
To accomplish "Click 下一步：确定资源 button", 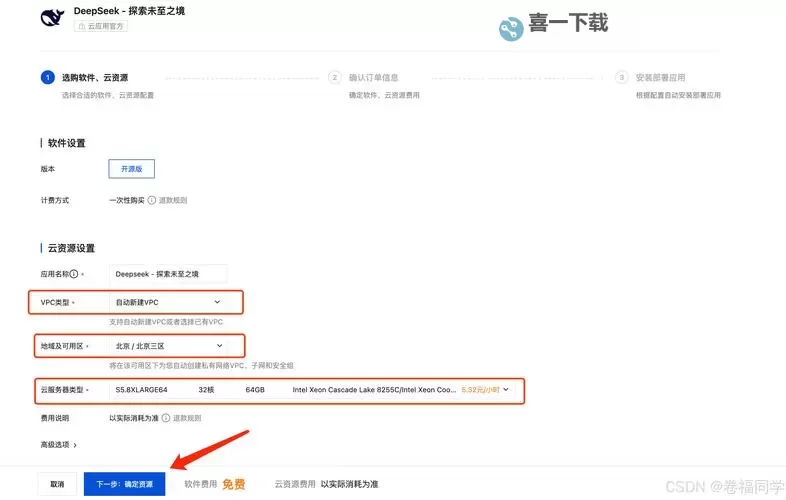I will 124,484.
